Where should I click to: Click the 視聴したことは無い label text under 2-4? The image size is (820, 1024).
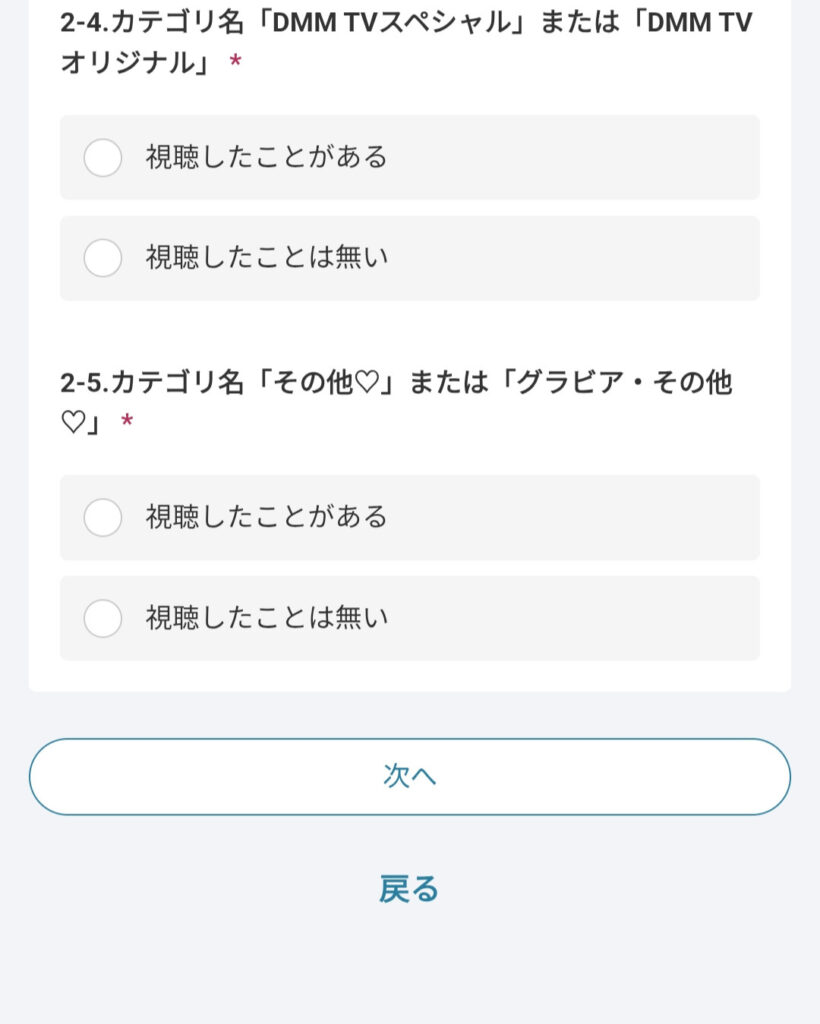click(266, 258)
